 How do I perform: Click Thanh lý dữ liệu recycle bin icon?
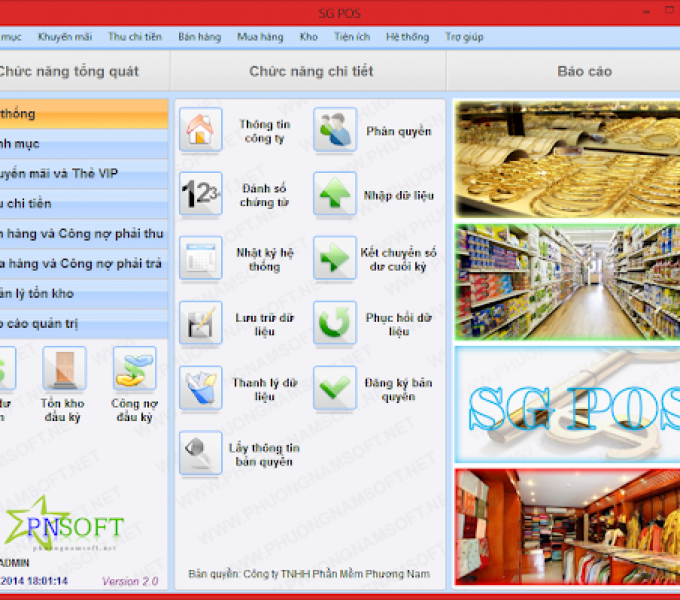pos(200,388)
